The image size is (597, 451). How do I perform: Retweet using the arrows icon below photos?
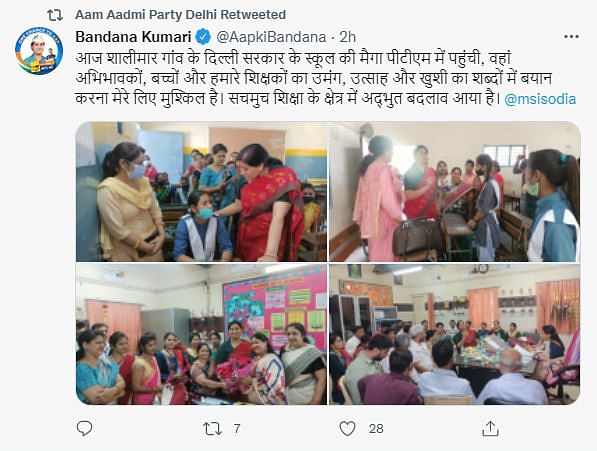tap(212, 429)
